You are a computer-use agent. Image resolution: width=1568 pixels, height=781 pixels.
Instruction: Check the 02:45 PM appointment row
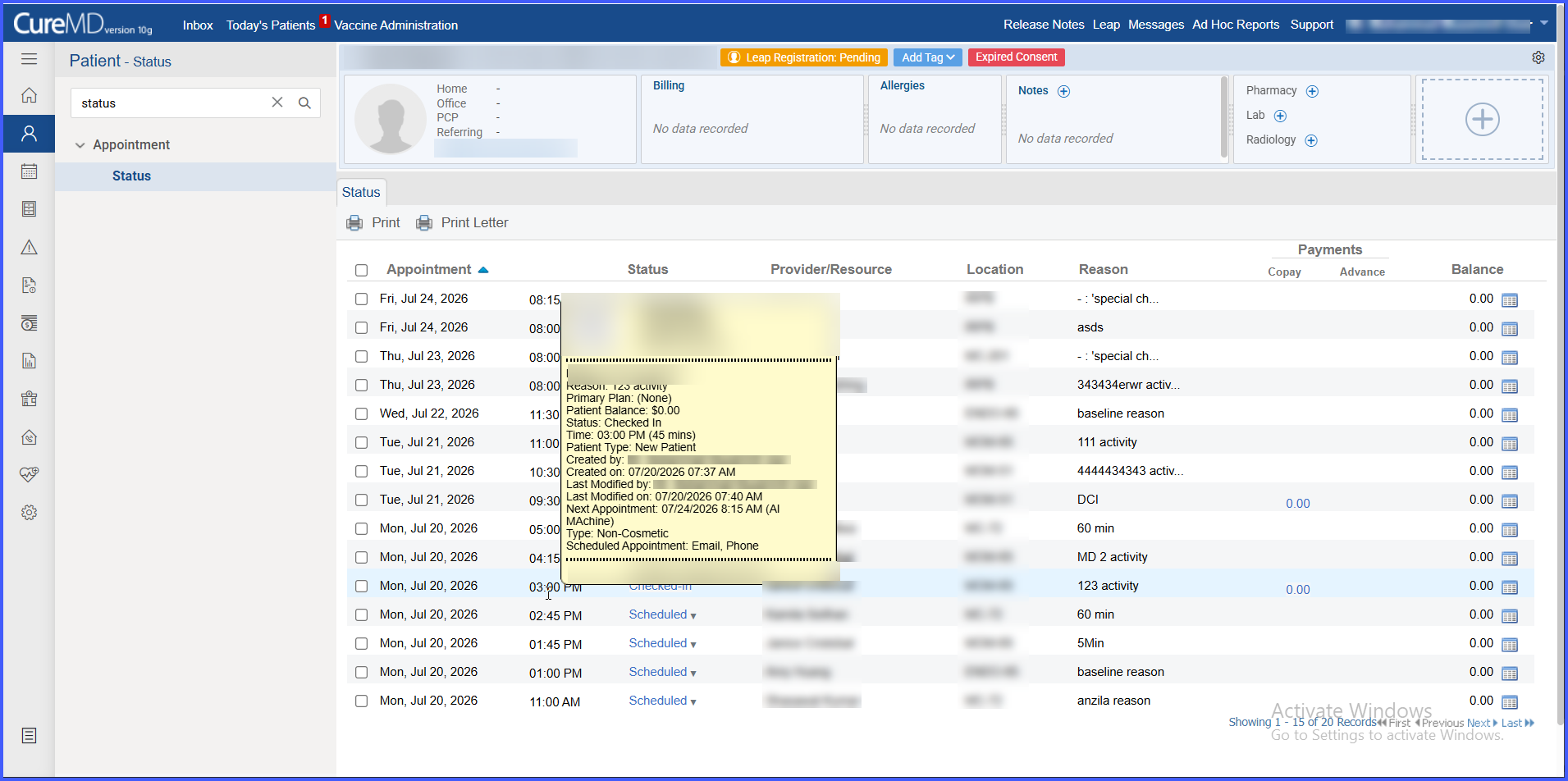pyautogui.click(x=361, y=614)
